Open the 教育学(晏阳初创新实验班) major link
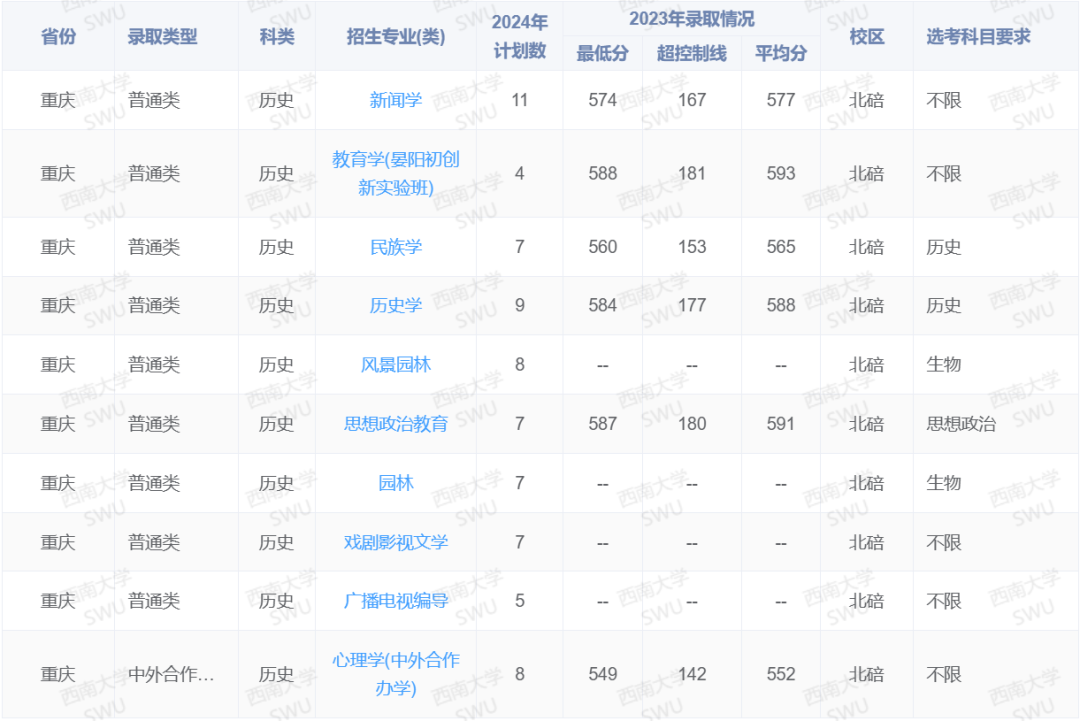 click(x=397, y=173)
